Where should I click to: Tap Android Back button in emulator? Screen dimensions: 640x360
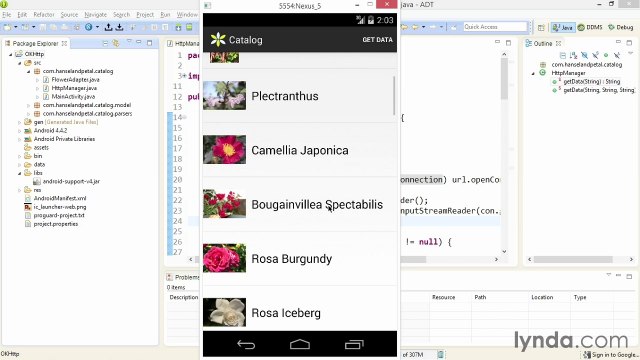point(246,344)
